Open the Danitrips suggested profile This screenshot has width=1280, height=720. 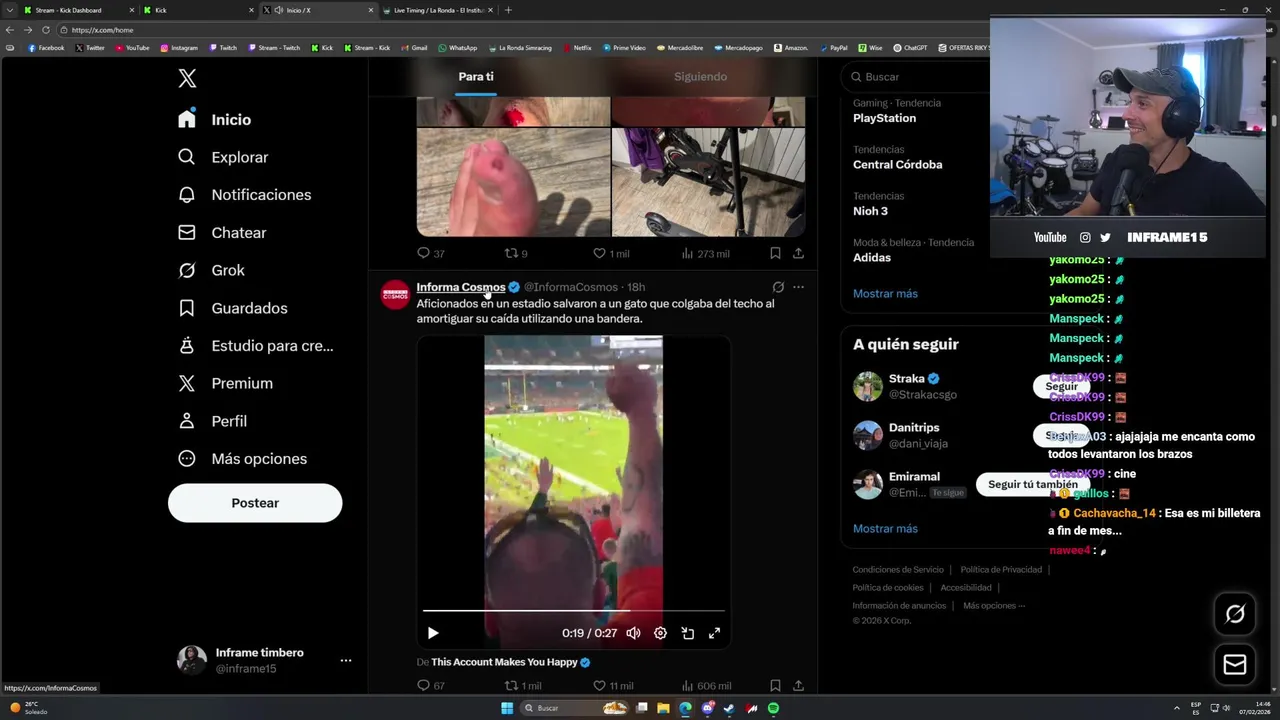coord(914,428)
